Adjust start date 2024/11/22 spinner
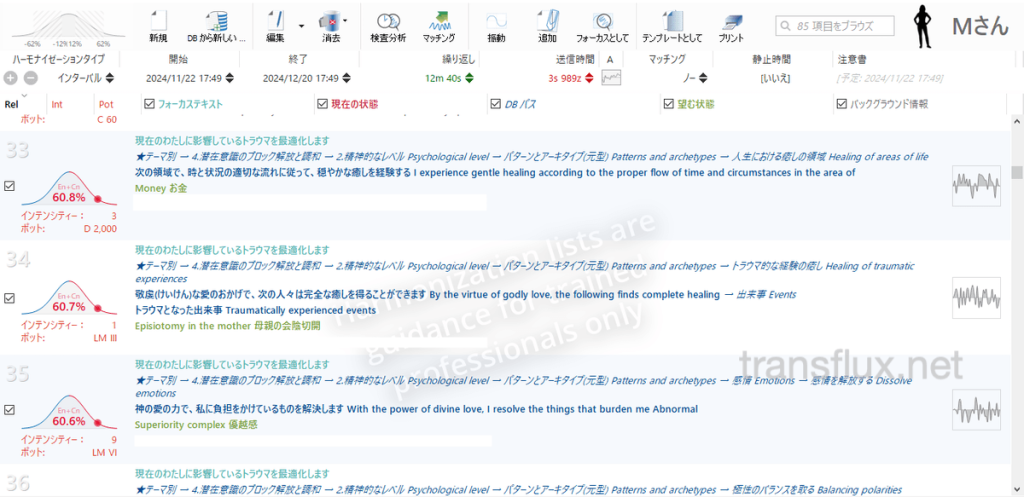The width and height of the screenshot is (1024, 497). tap(229, 78)
